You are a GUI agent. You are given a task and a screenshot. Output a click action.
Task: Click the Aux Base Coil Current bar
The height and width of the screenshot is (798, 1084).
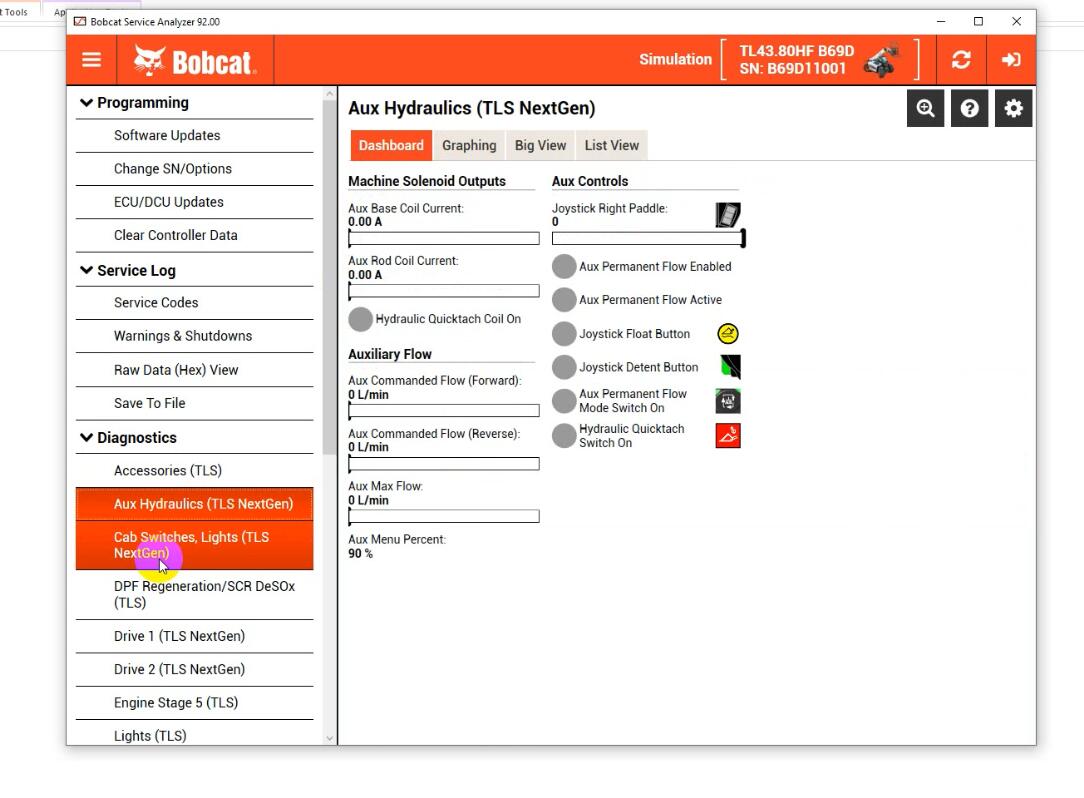(x=444, y=239)
